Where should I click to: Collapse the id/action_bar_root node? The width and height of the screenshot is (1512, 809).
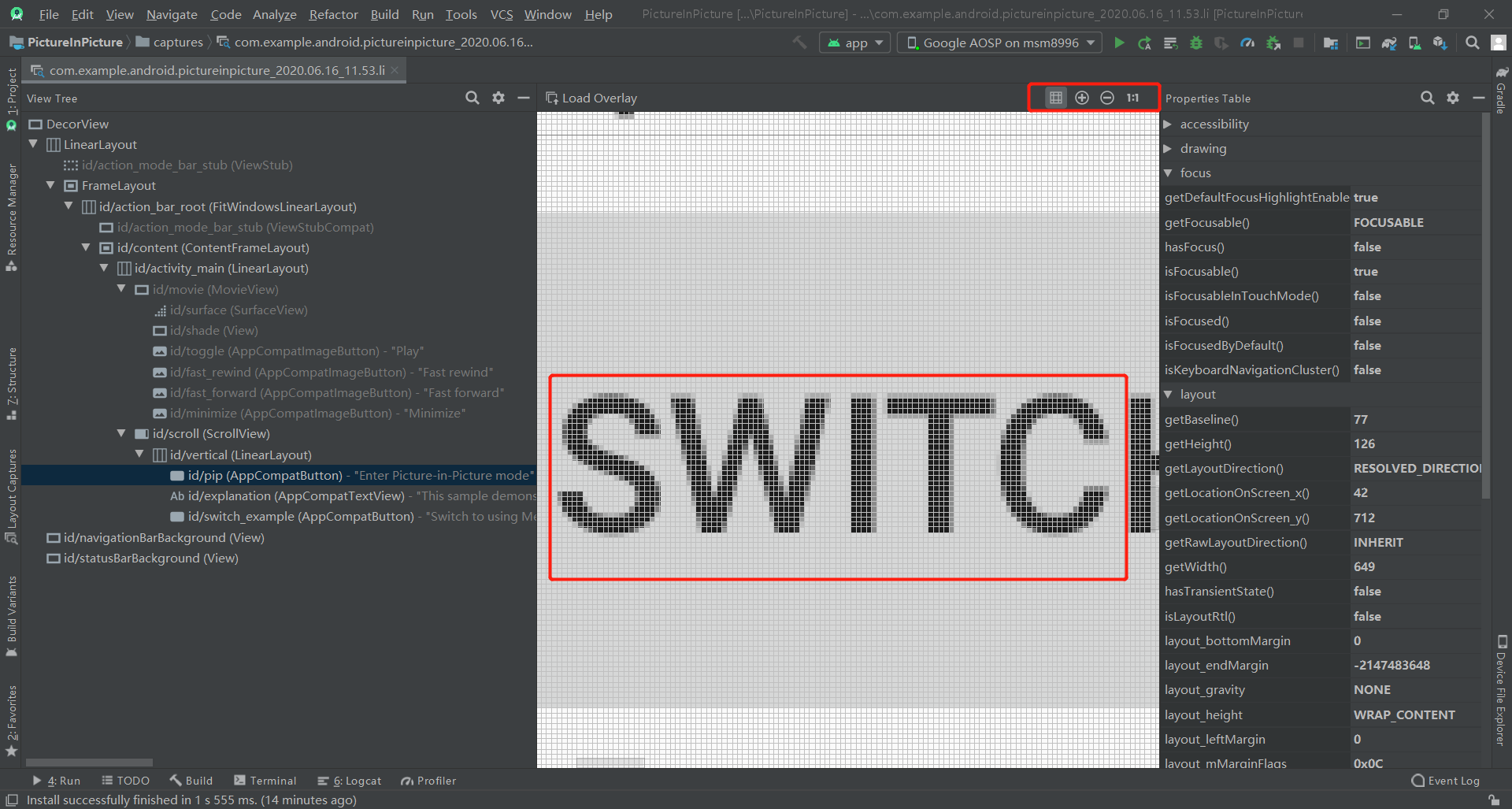[x=69, y=206]
